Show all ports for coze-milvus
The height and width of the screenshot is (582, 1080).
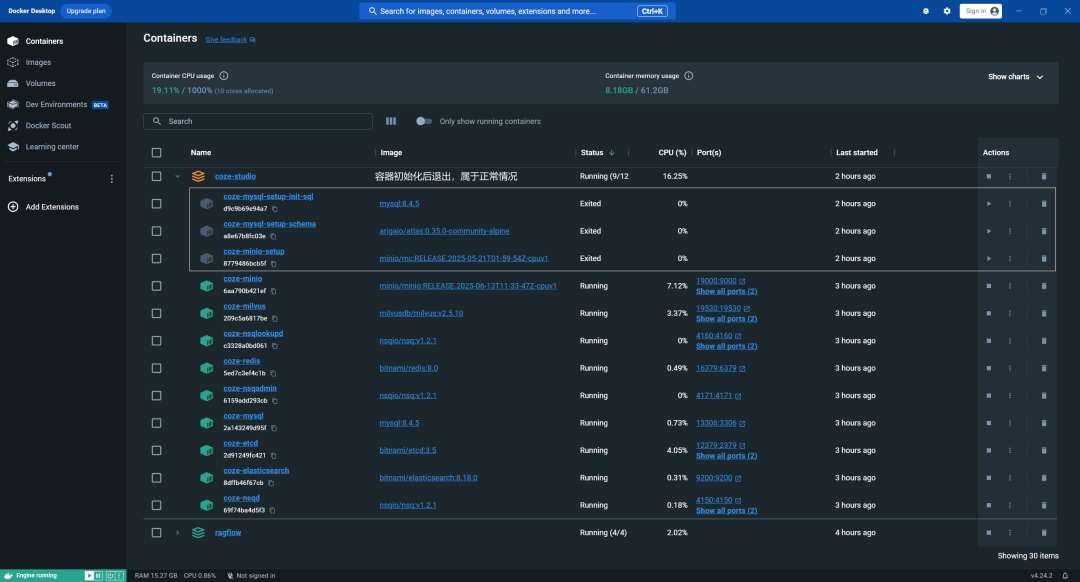coord(726,319)
